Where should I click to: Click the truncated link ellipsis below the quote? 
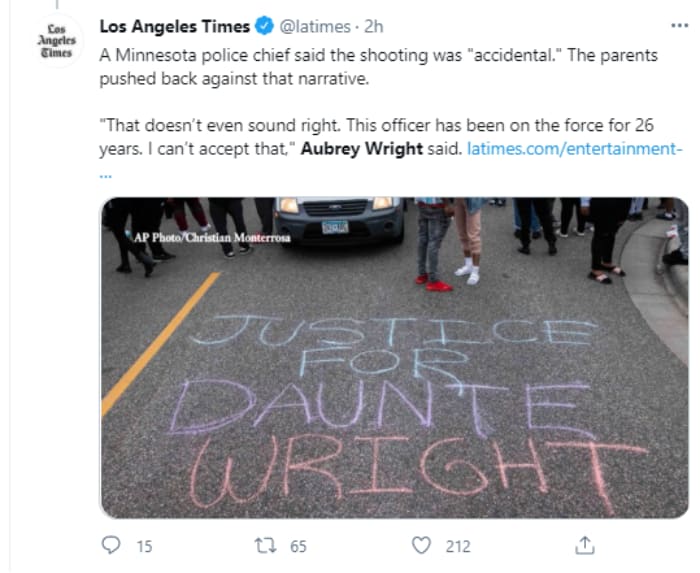pos(106,172)
